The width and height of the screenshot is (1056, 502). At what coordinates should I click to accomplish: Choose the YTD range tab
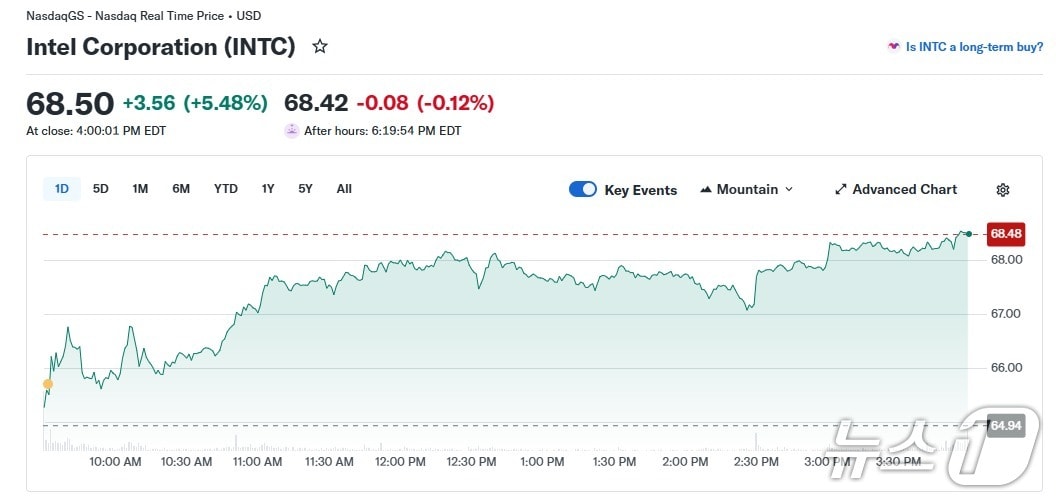226,189
